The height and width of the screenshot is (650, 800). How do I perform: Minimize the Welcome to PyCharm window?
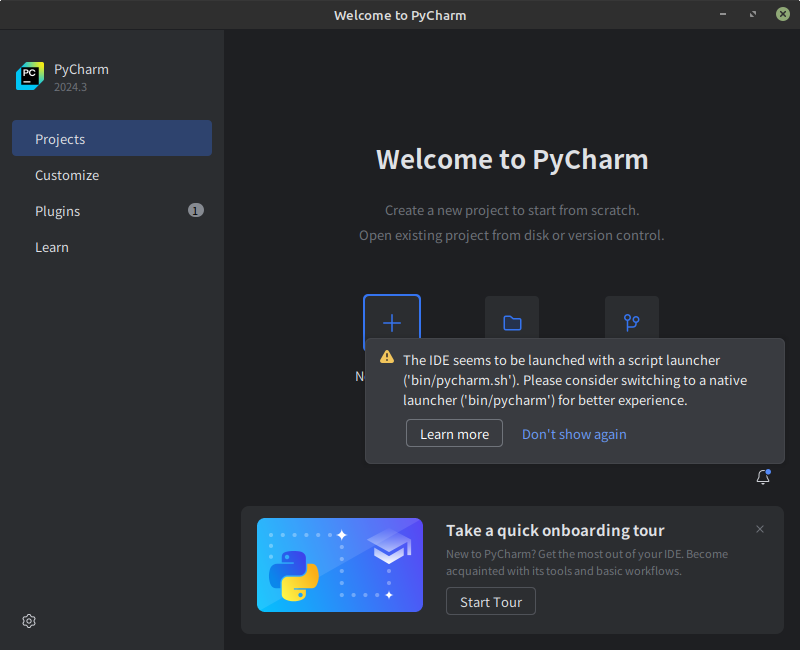(723, 14)
